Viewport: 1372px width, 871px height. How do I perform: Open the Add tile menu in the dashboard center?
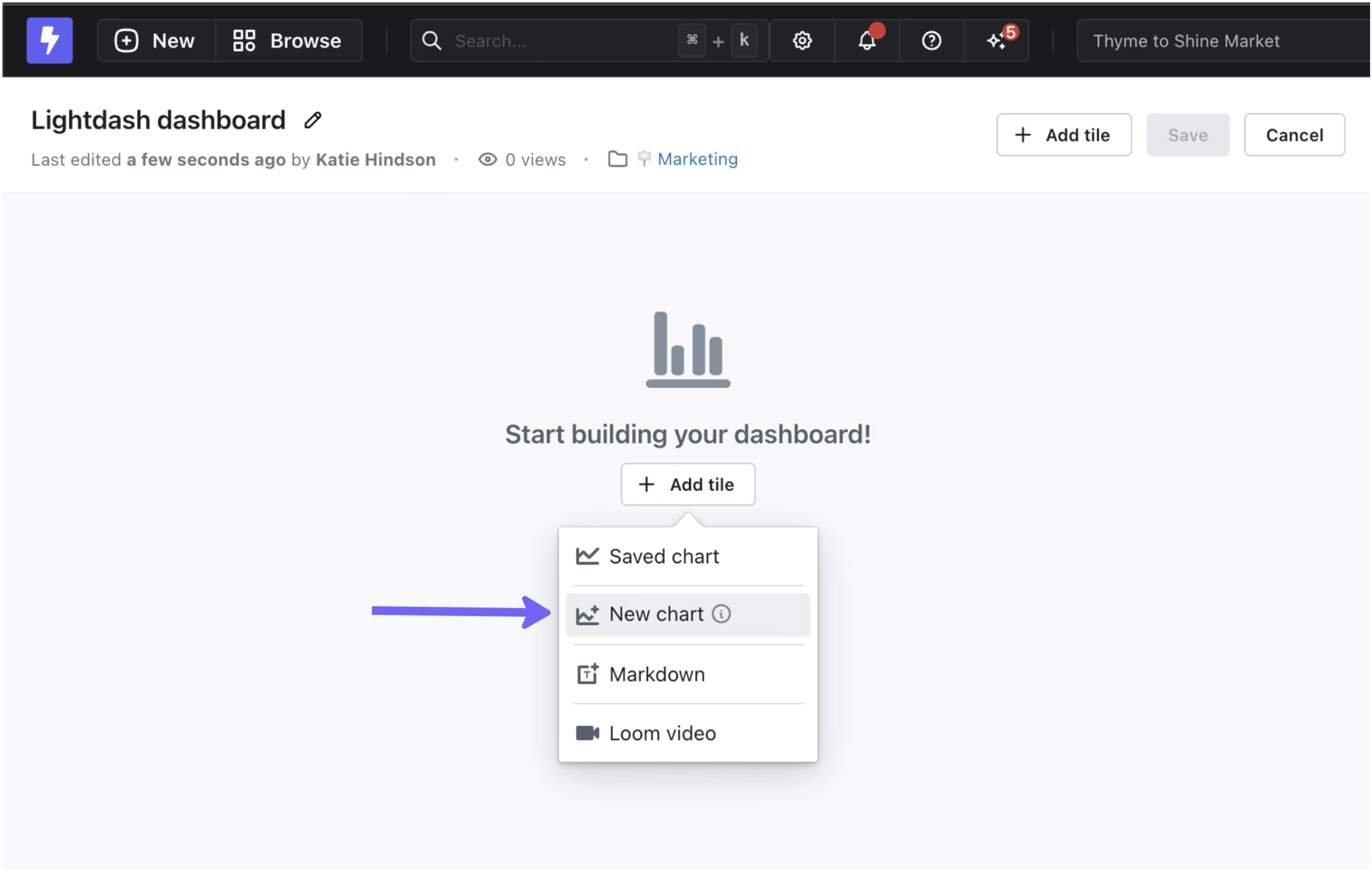(687, 484)
